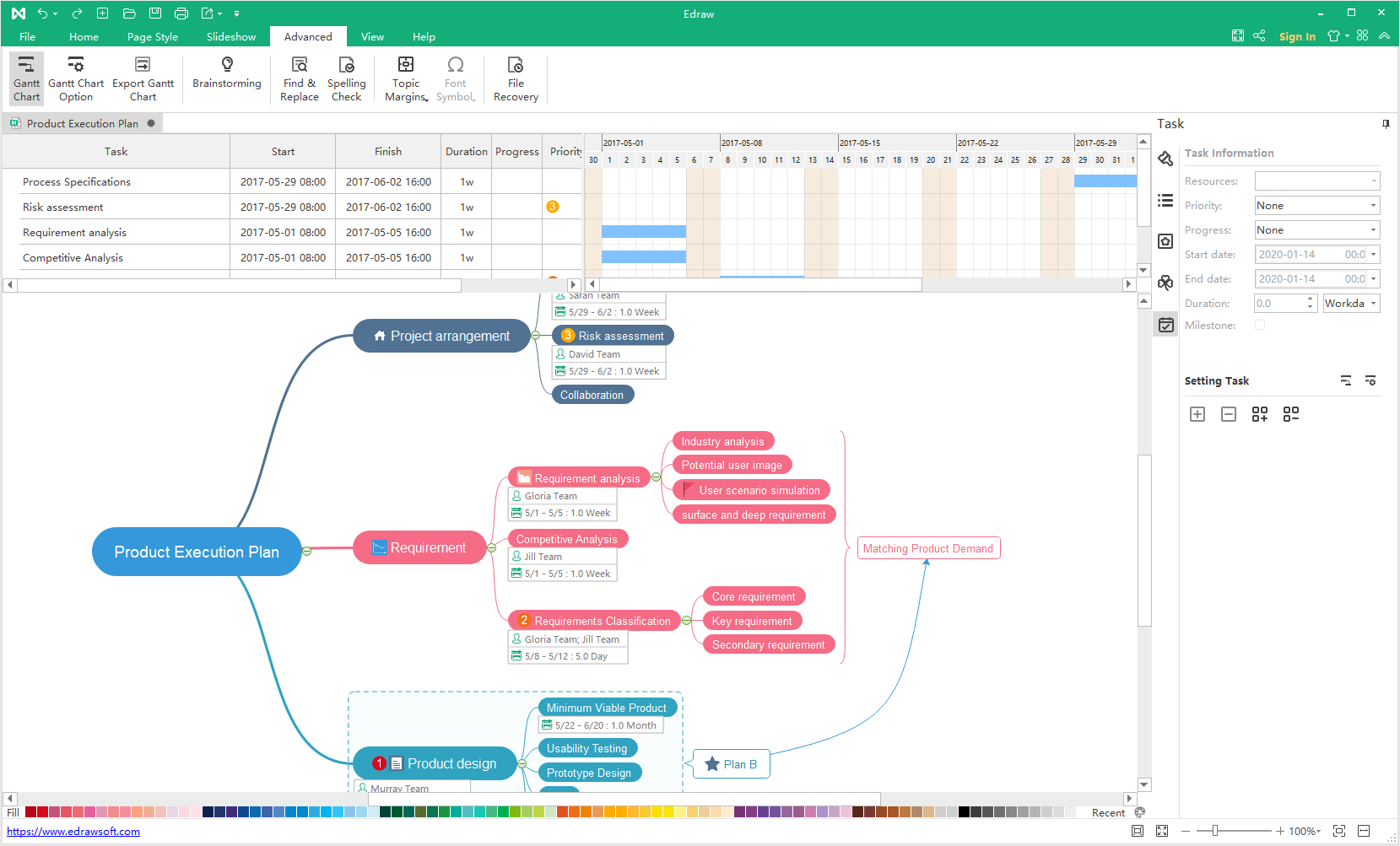Open Topic Margins settings
Image resolution: width=1400 pixels, height=846 pixels.
pos(405,78)
